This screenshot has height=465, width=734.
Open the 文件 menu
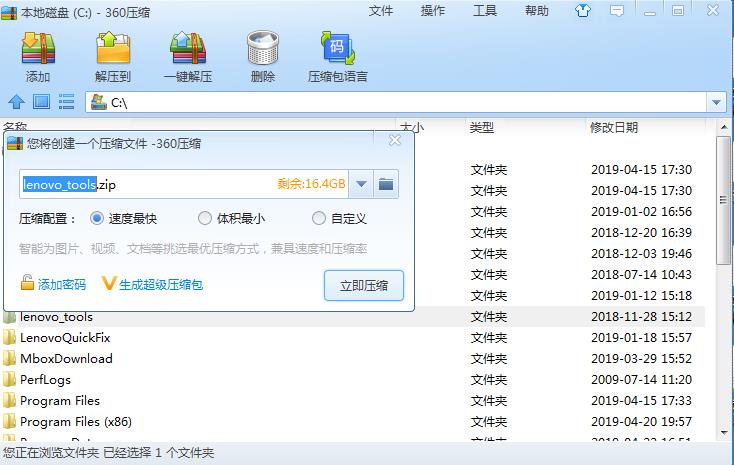381,11
